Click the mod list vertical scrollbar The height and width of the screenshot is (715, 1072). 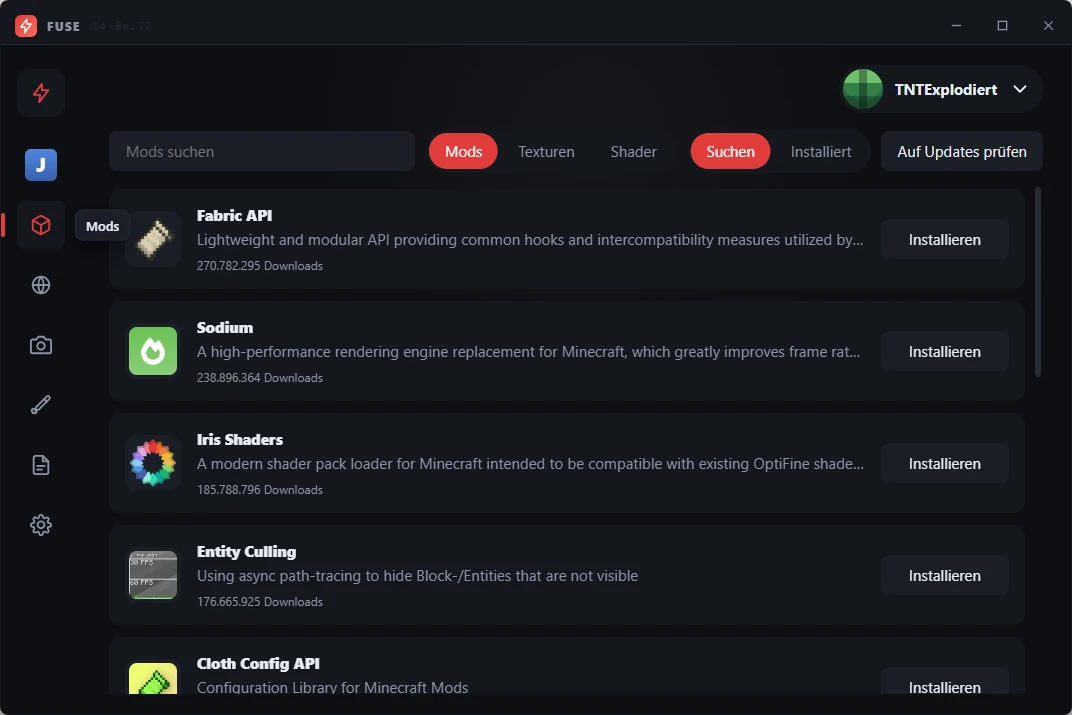pyautogui.click(x=1038, y=282)
